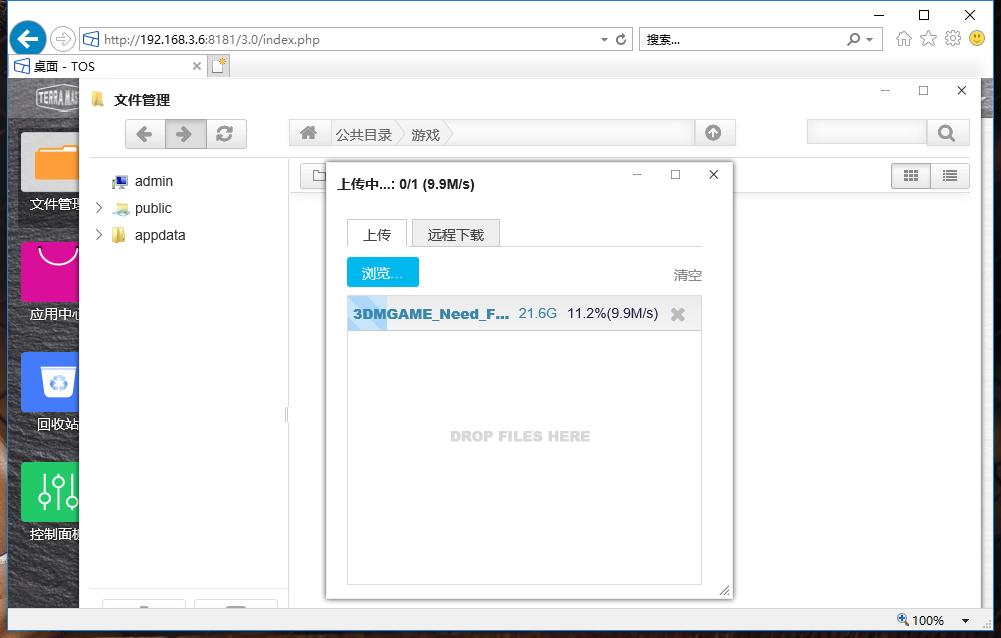This screenshot has width=1001, height=638.
Task: Click the file manager search magnifier button
Action: [x=947, y=133]
